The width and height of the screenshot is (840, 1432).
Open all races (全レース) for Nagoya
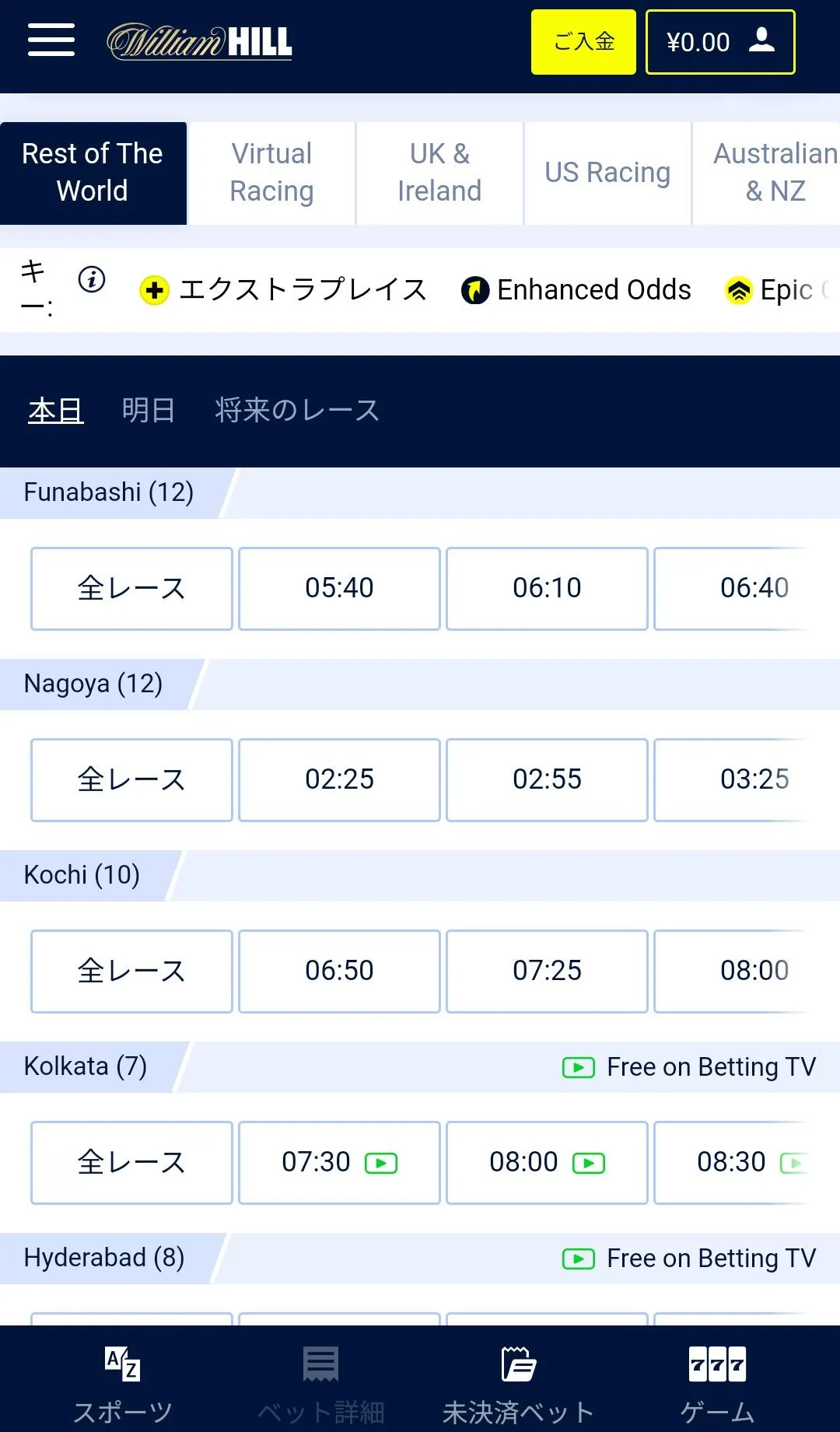(x=131, y=779)
